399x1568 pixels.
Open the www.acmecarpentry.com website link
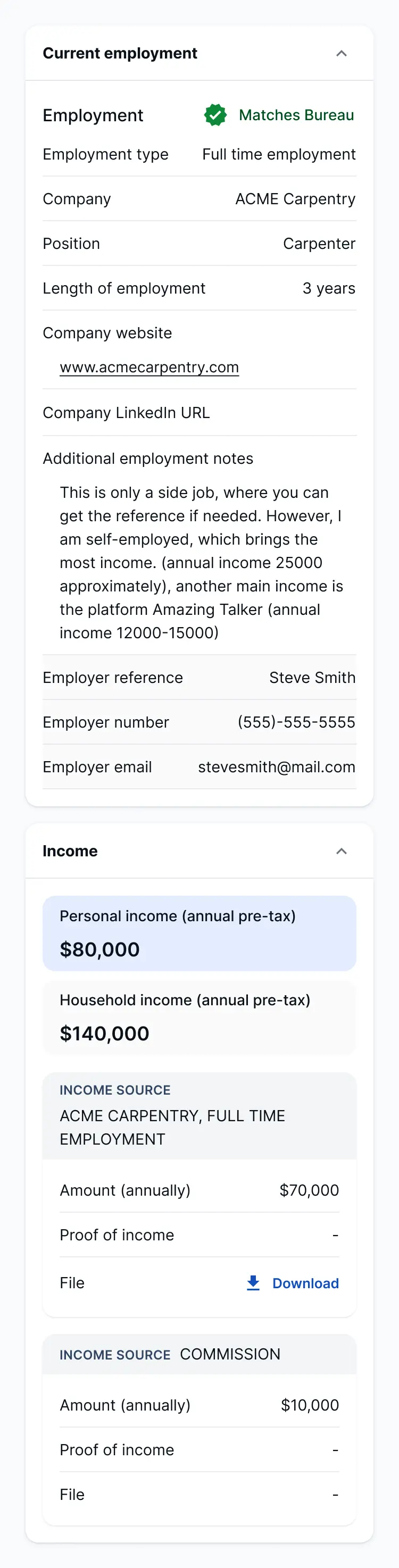point(149,367)
